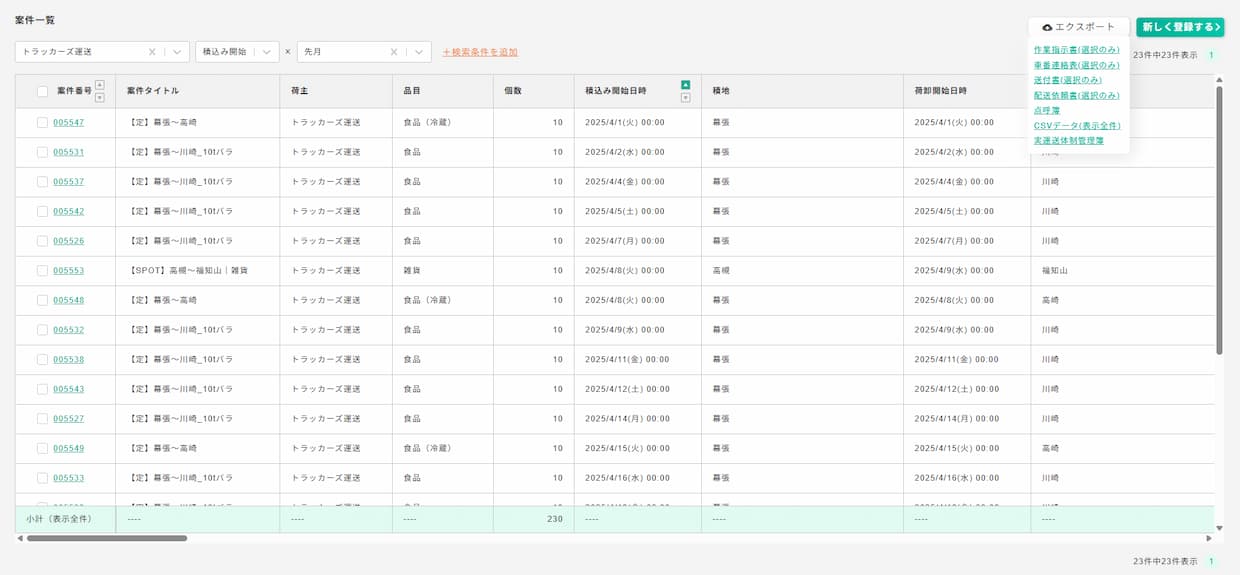Select 実運送体制管理簿 from export menu

pyautogui.click(x=1068, y=141)
